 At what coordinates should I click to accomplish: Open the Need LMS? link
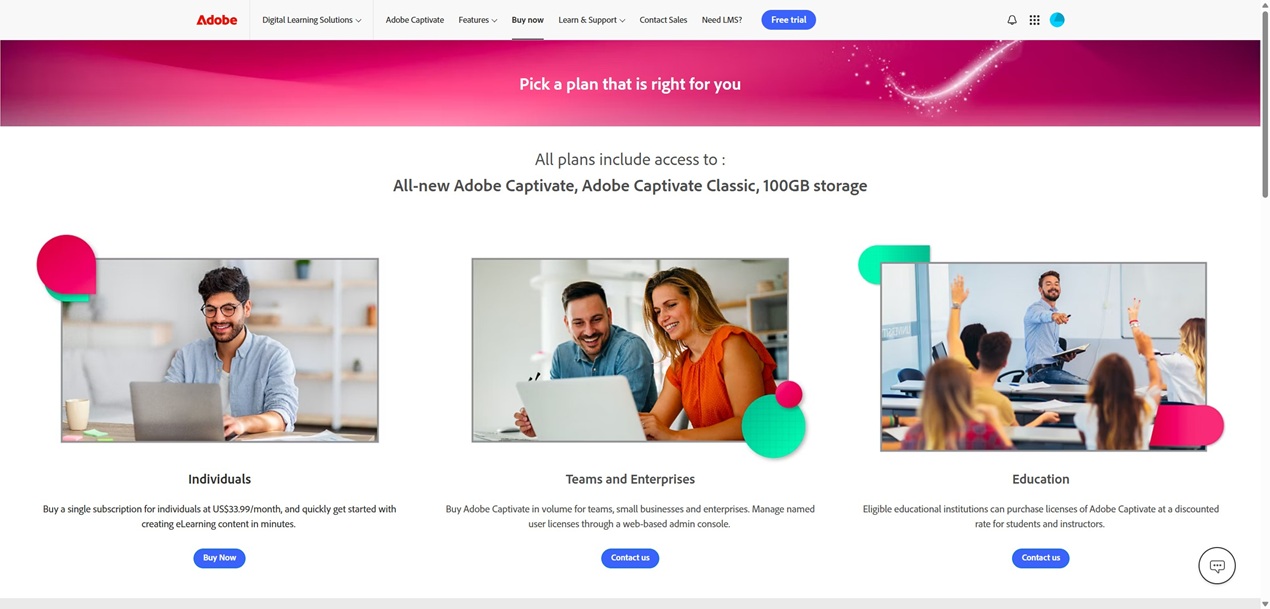(x=722, y=20)
